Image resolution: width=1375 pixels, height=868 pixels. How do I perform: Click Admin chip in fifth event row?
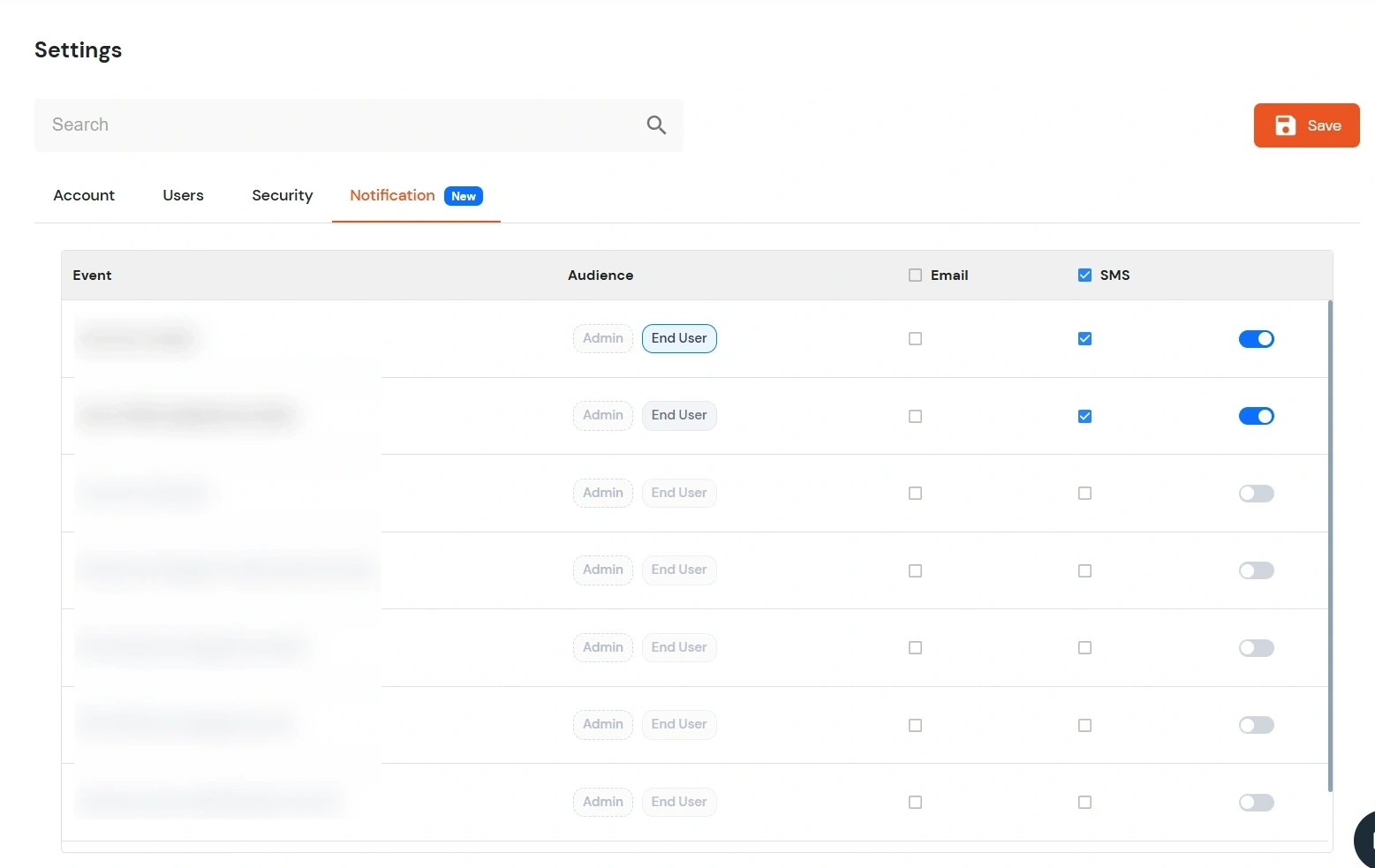click(603, 647)
